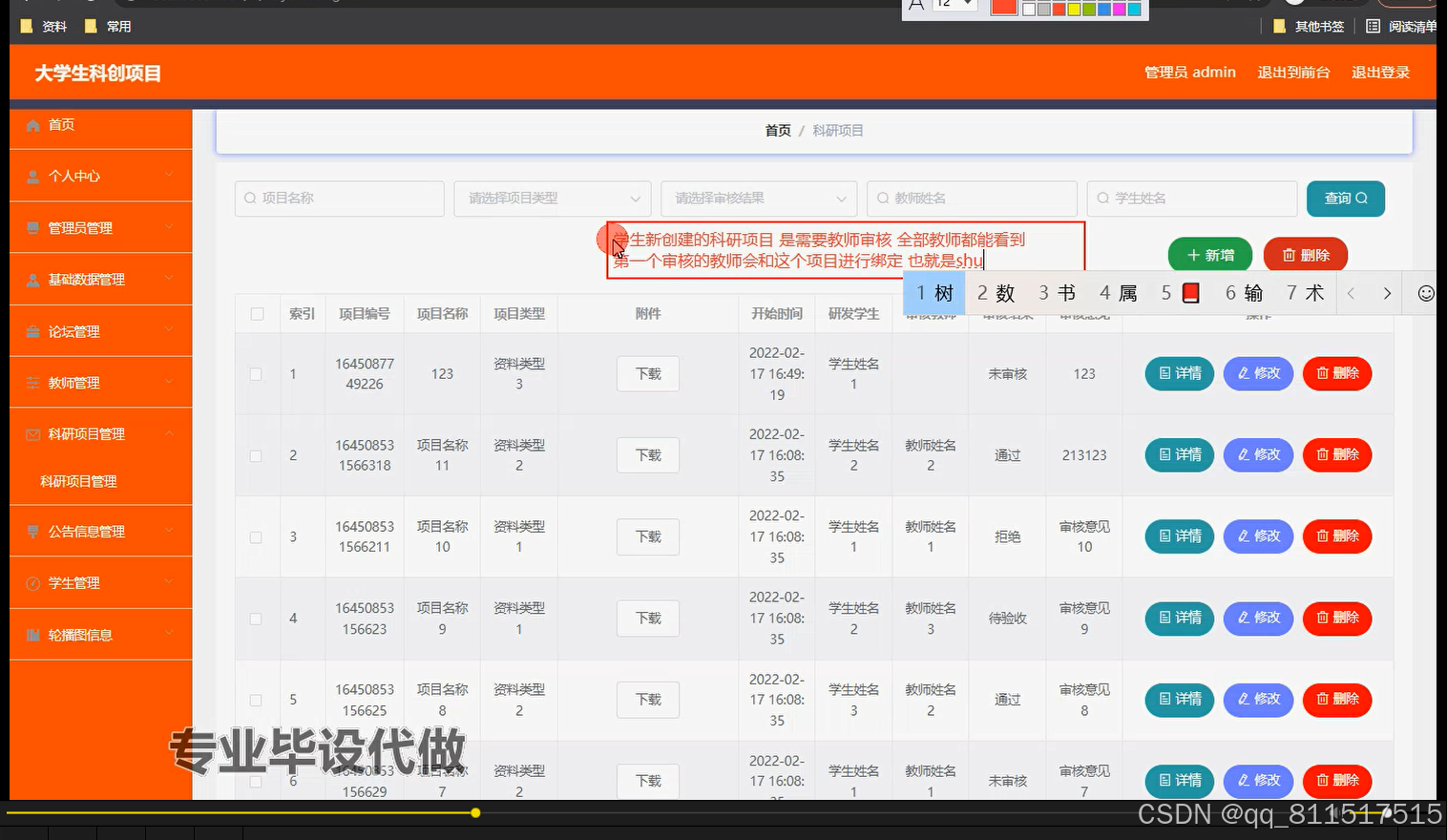Screen dimensions: 1447x840
Task: Expand 学生管理 menu chevron
Action: click(169, 581)
